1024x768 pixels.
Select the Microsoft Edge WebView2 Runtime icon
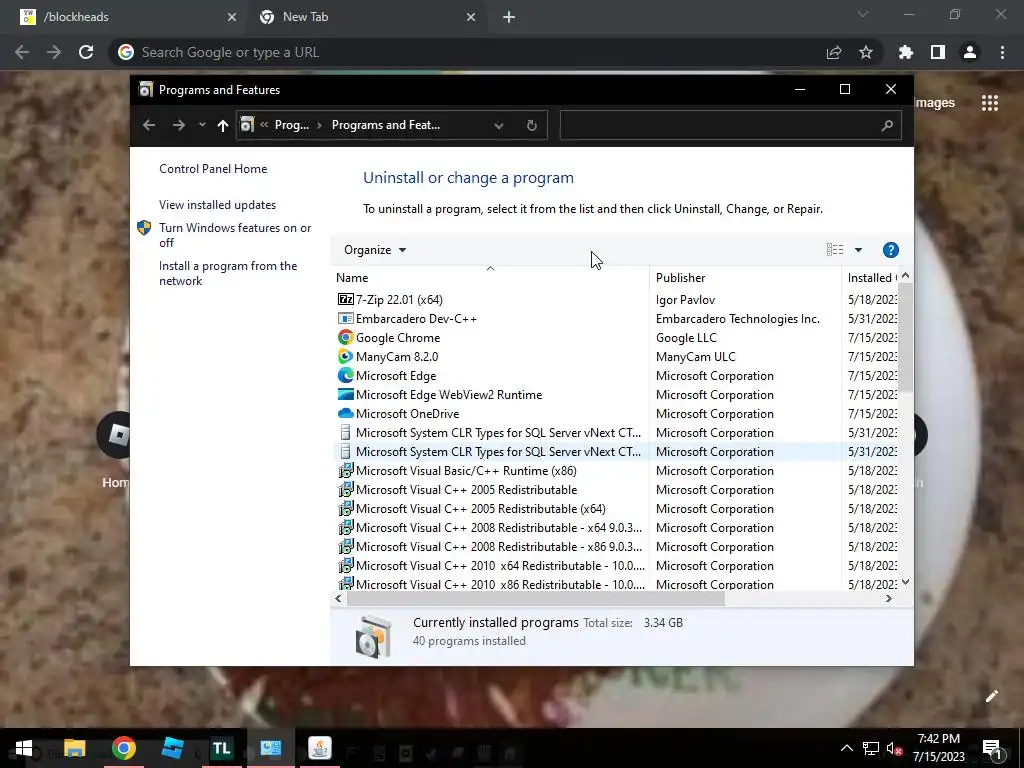click(x=345, y=394)
